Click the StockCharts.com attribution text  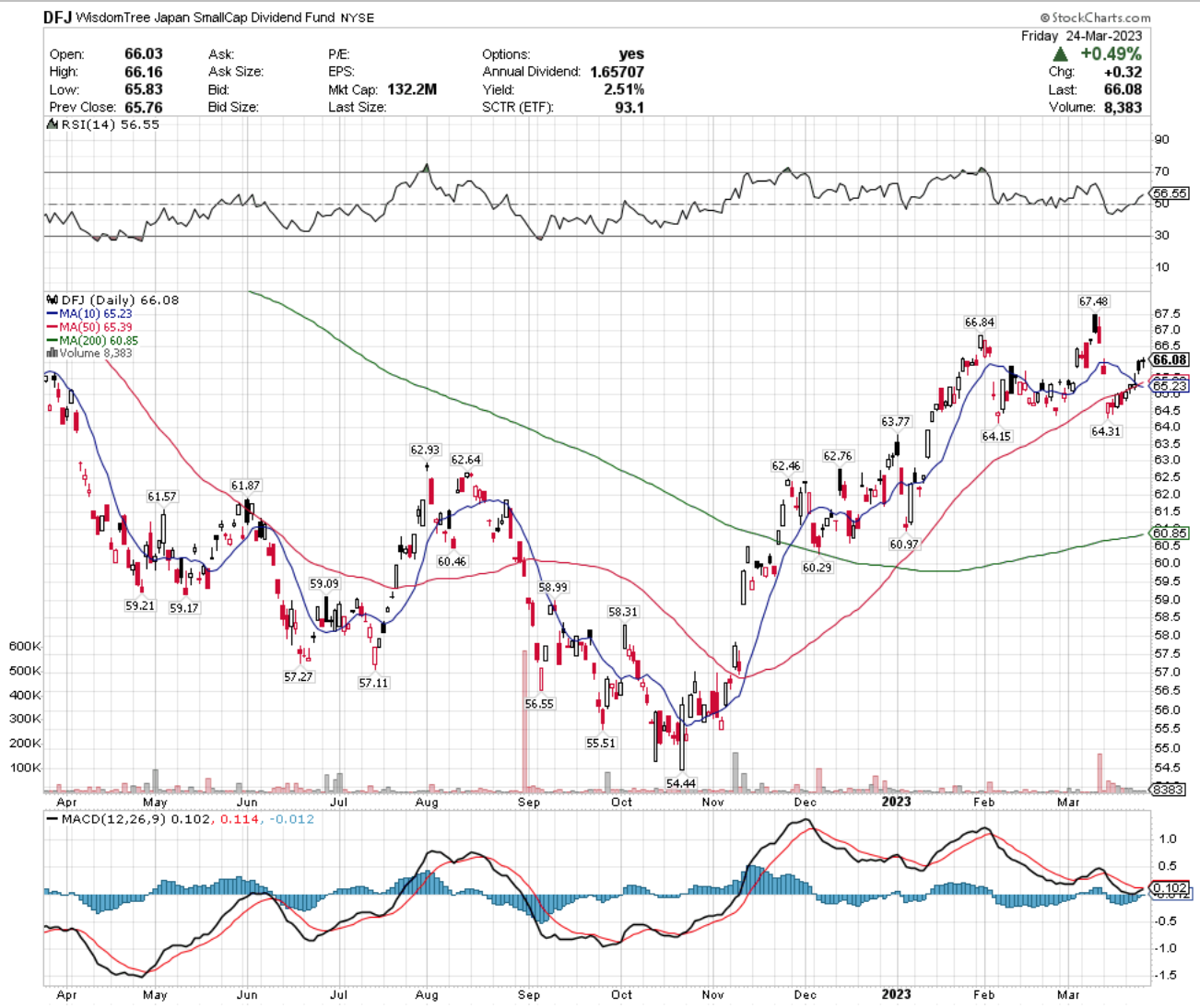[x=1096, y=18]
